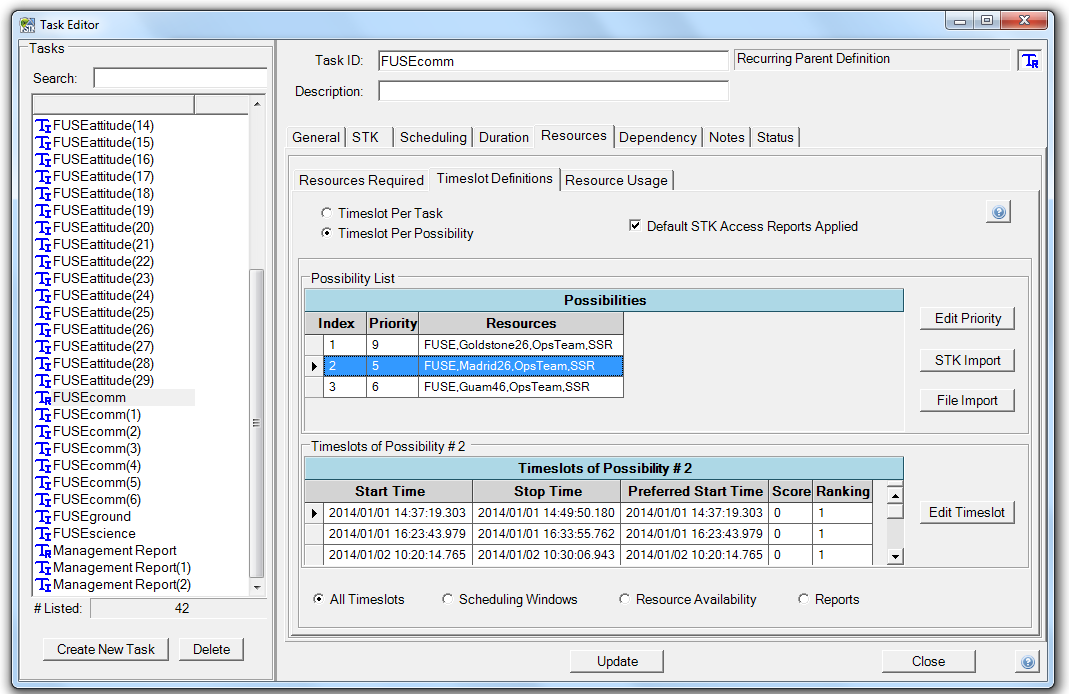
Task: Click the help icon beside Close button
Action: tap(1027, 662)
